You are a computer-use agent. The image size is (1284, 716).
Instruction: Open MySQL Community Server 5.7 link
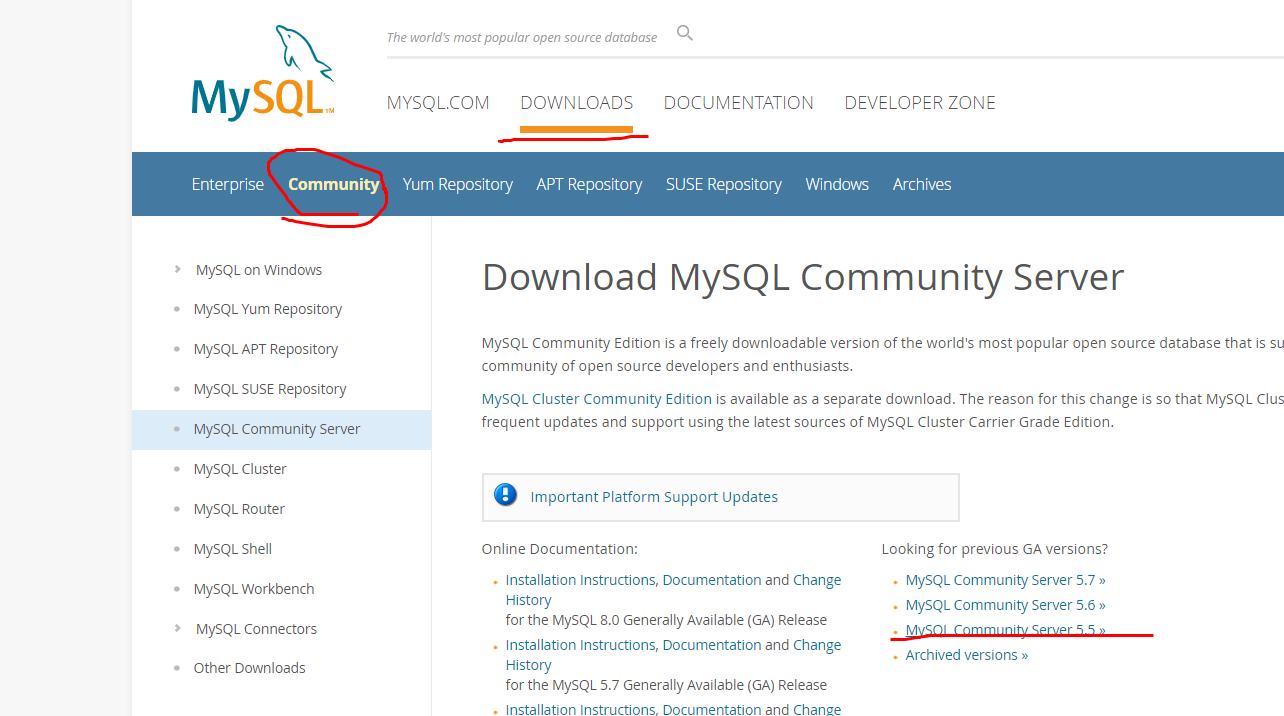pyautogui.click(x=1005, y=580)
